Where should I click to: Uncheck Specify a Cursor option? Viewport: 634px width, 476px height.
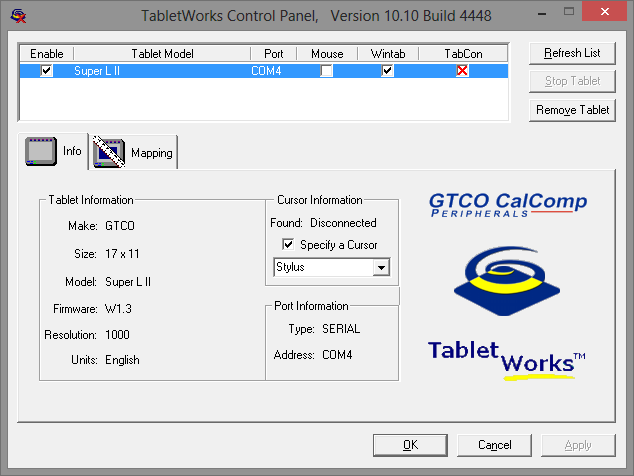tap(288, 245)
